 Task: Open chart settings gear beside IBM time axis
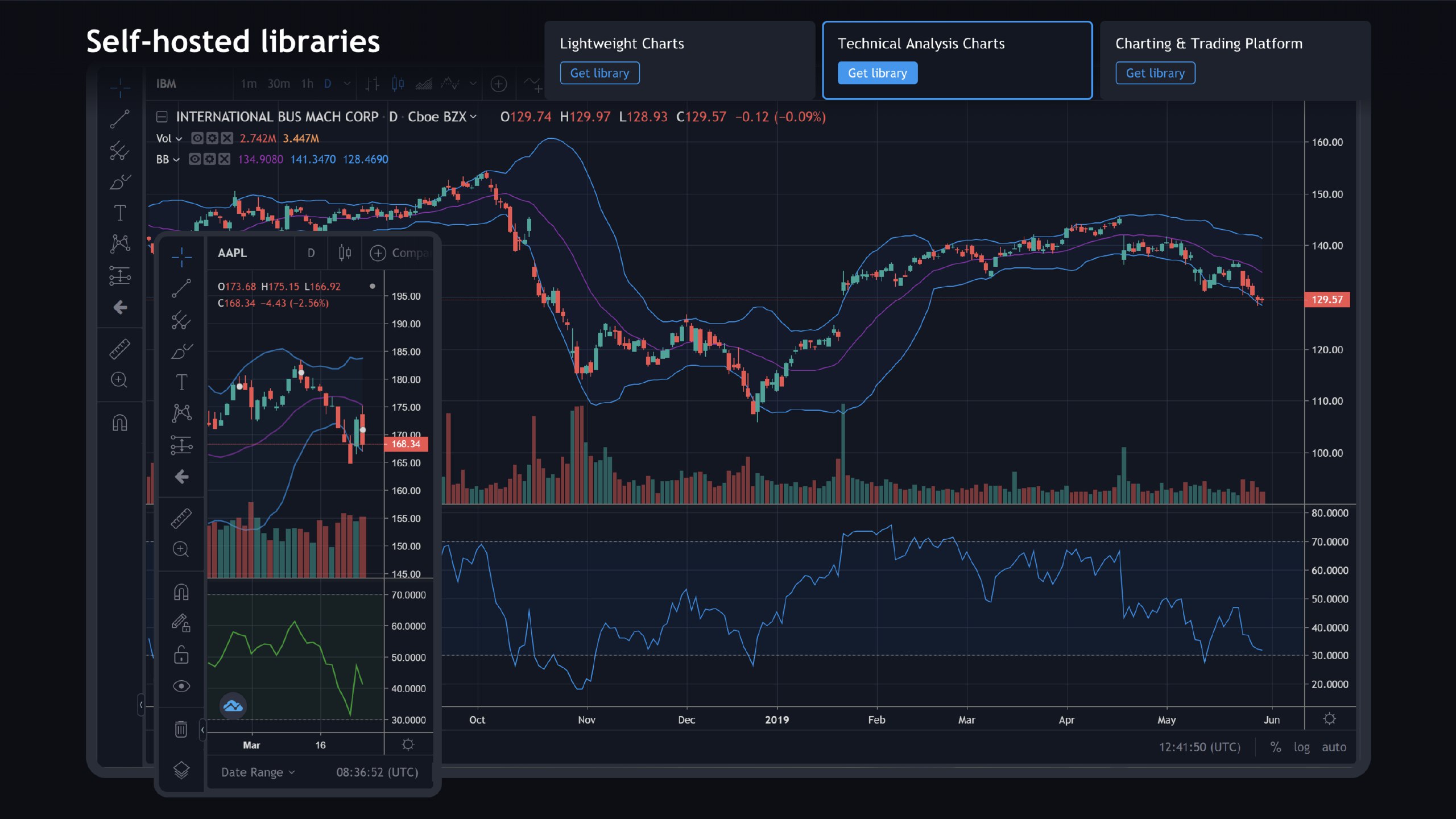1330,719
